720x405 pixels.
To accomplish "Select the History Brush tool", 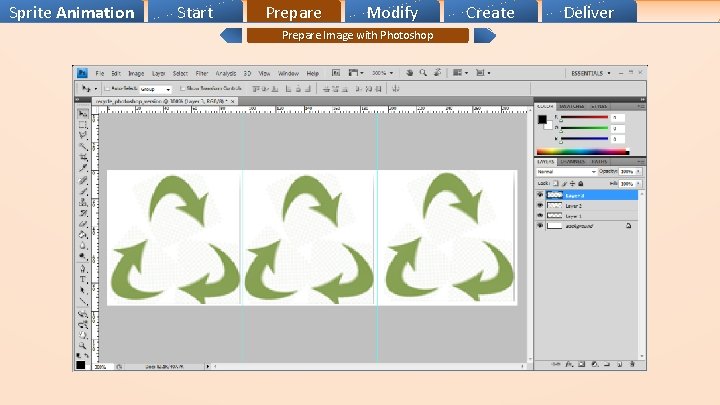I will click(x=83, y=214).
